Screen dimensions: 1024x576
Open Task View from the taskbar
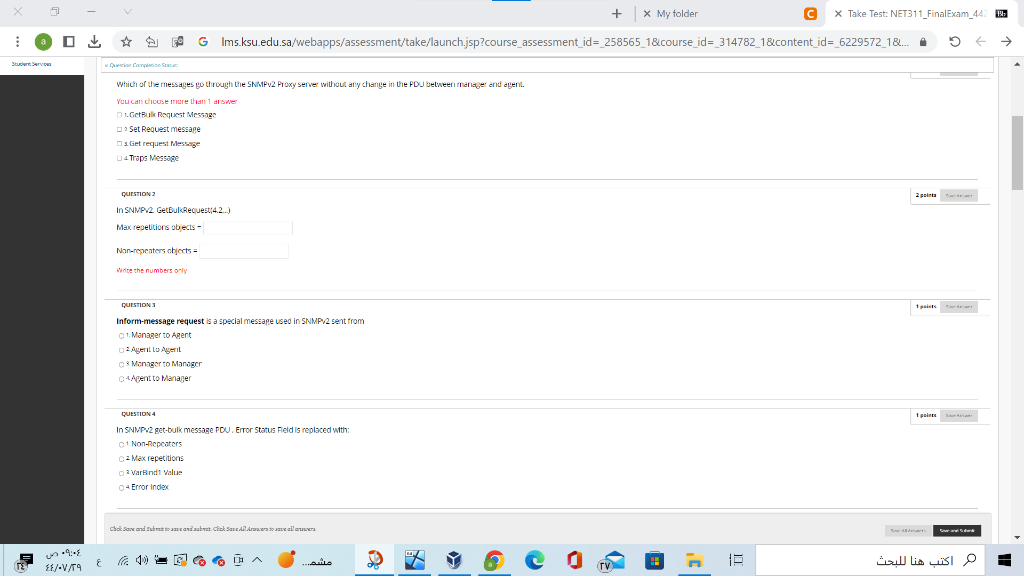point(738,560)
